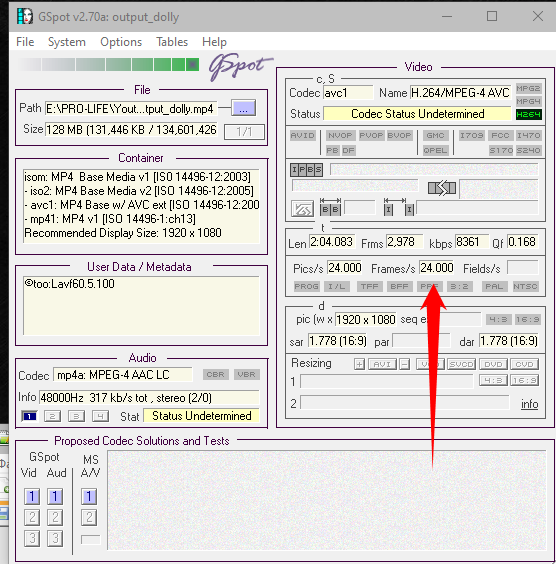Viewport: 556px width, 564px height.
Task: Open the File menu
Action: tap(25, 42)
